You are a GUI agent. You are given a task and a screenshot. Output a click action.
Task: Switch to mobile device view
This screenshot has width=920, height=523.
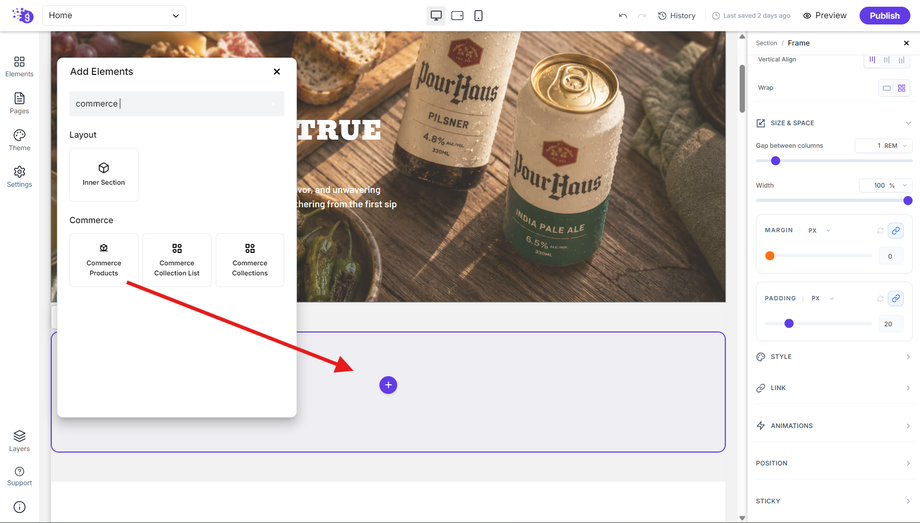pyautogui.click(x=478, y=15)
